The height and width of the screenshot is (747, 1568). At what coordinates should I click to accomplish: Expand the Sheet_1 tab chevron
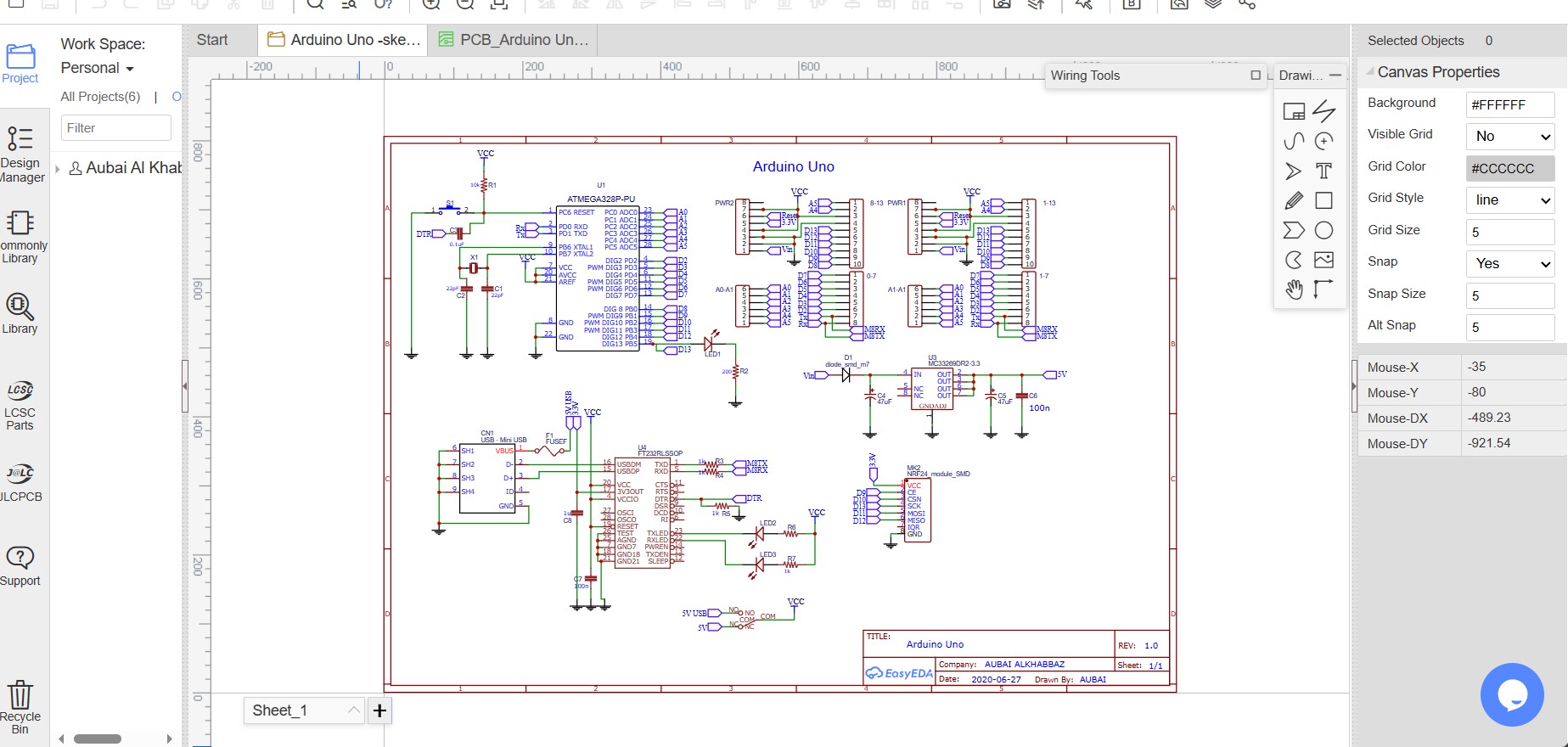[353, 710]
